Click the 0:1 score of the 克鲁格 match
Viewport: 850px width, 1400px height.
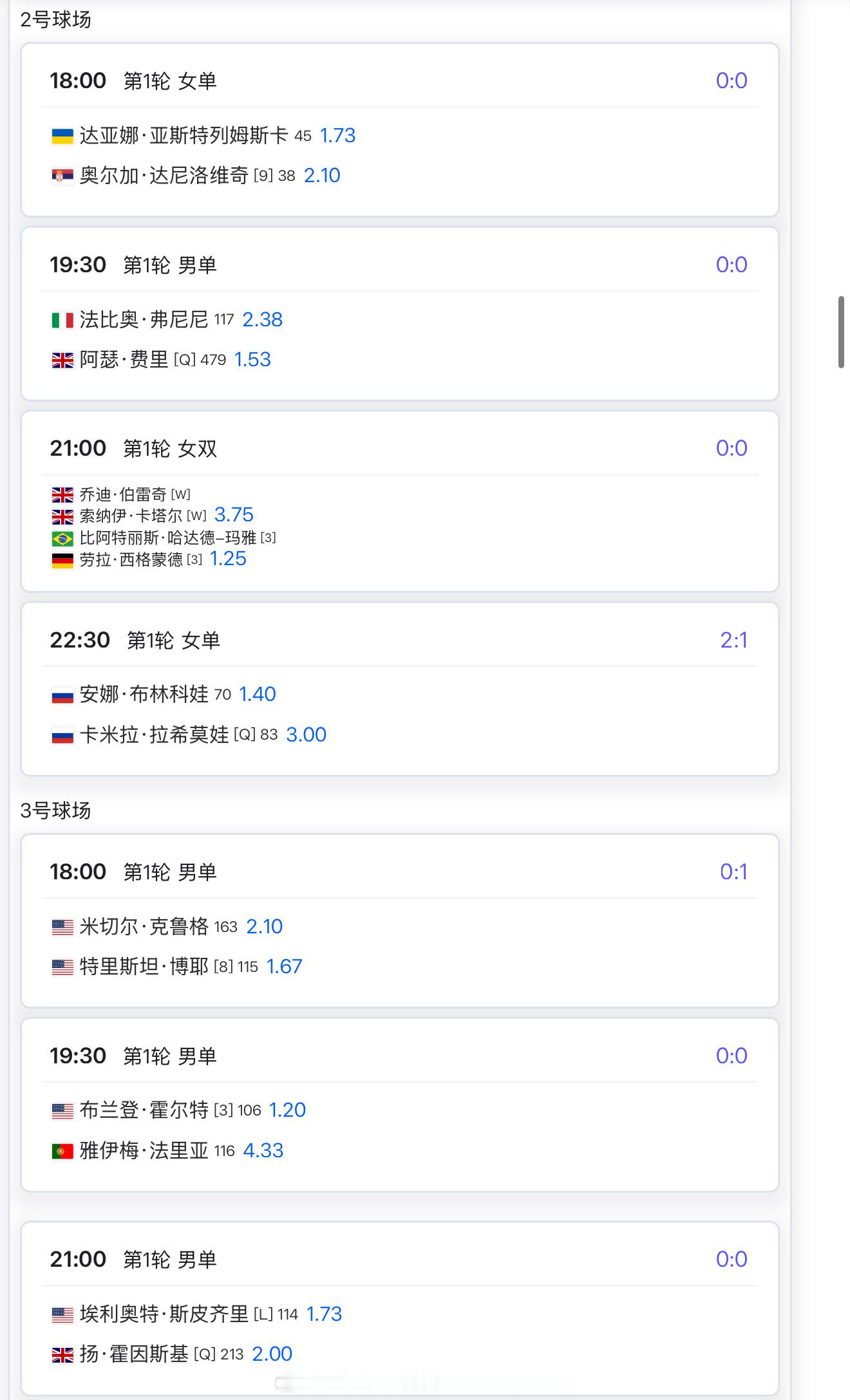(x=733, y=872)
